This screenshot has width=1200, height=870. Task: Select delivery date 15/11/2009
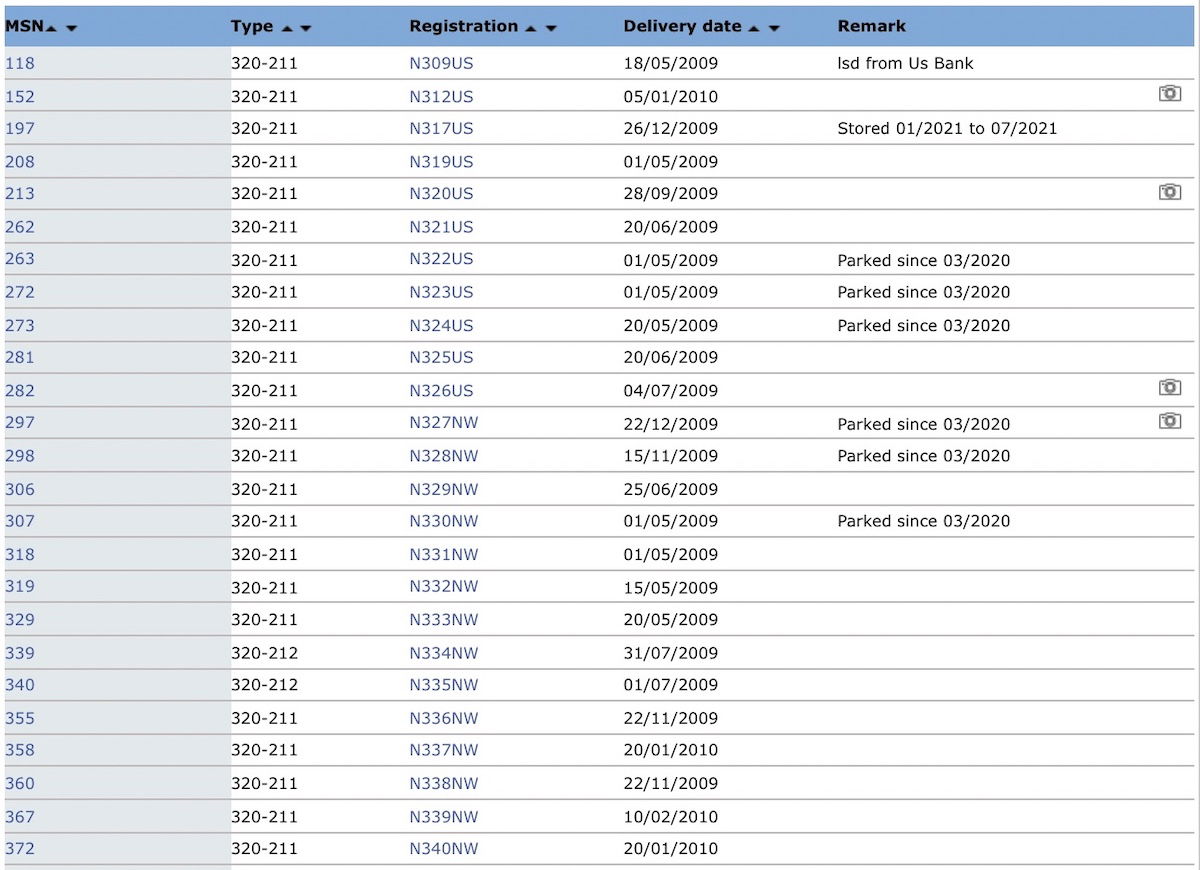[670, 455]
